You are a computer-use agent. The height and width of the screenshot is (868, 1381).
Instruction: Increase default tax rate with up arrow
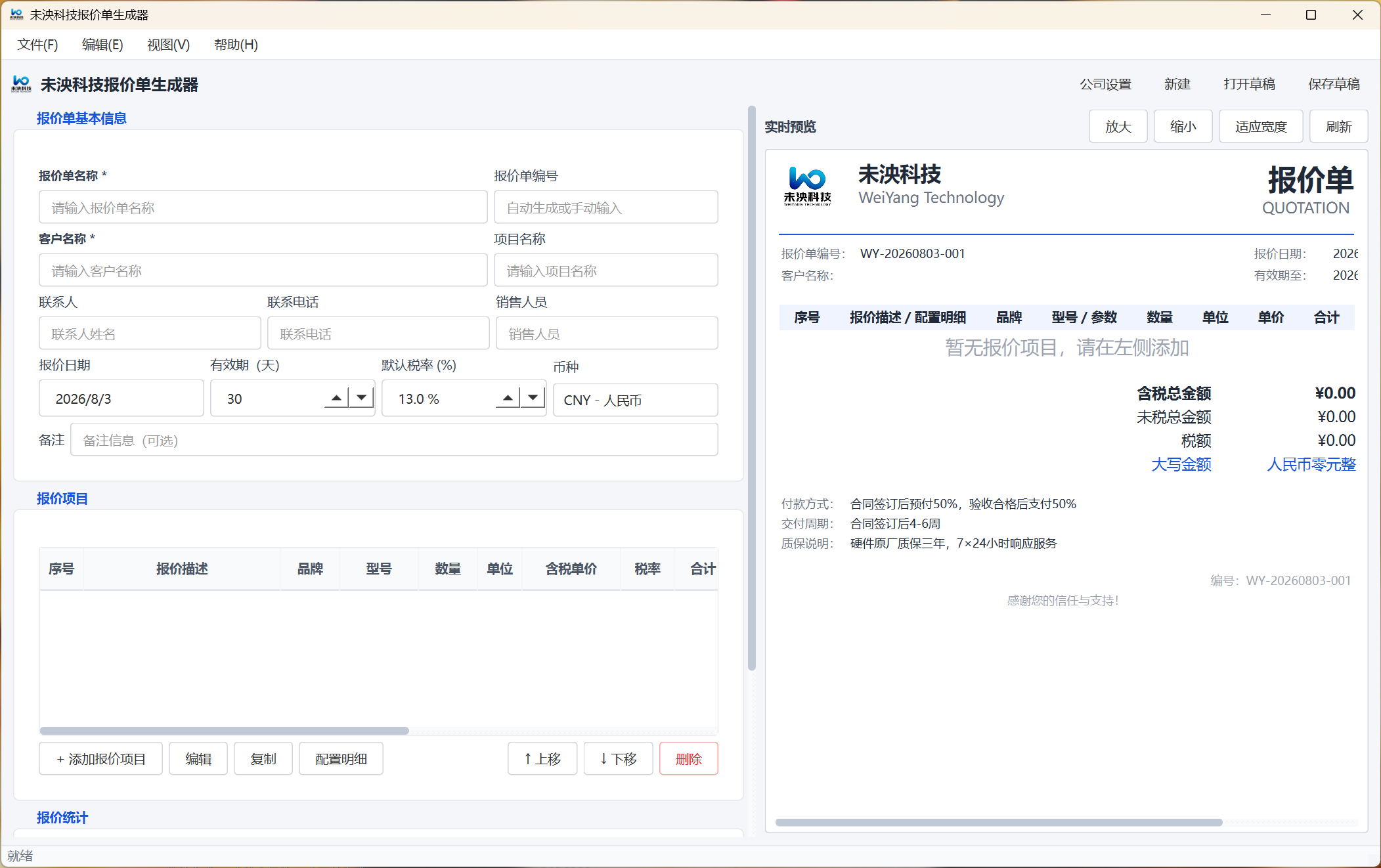coord(508,397)
